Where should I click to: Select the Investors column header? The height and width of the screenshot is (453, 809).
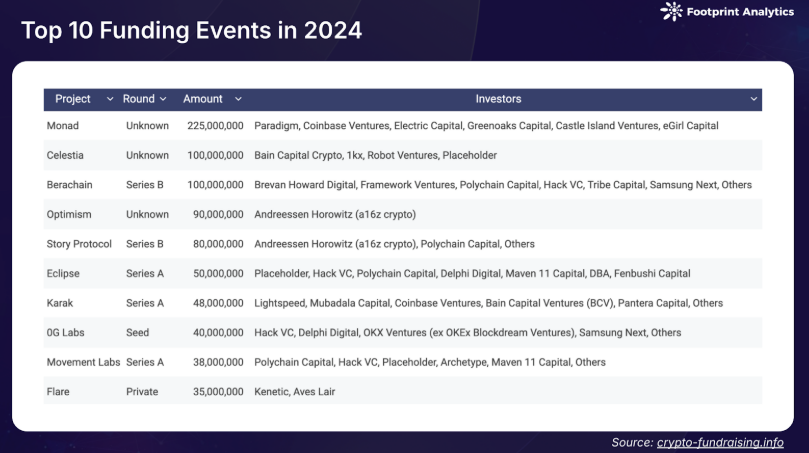[x=498, y=99]
